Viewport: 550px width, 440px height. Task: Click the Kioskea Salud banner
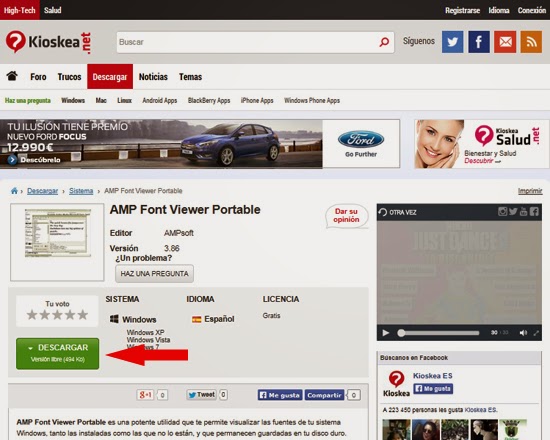[x=481, y=144]
